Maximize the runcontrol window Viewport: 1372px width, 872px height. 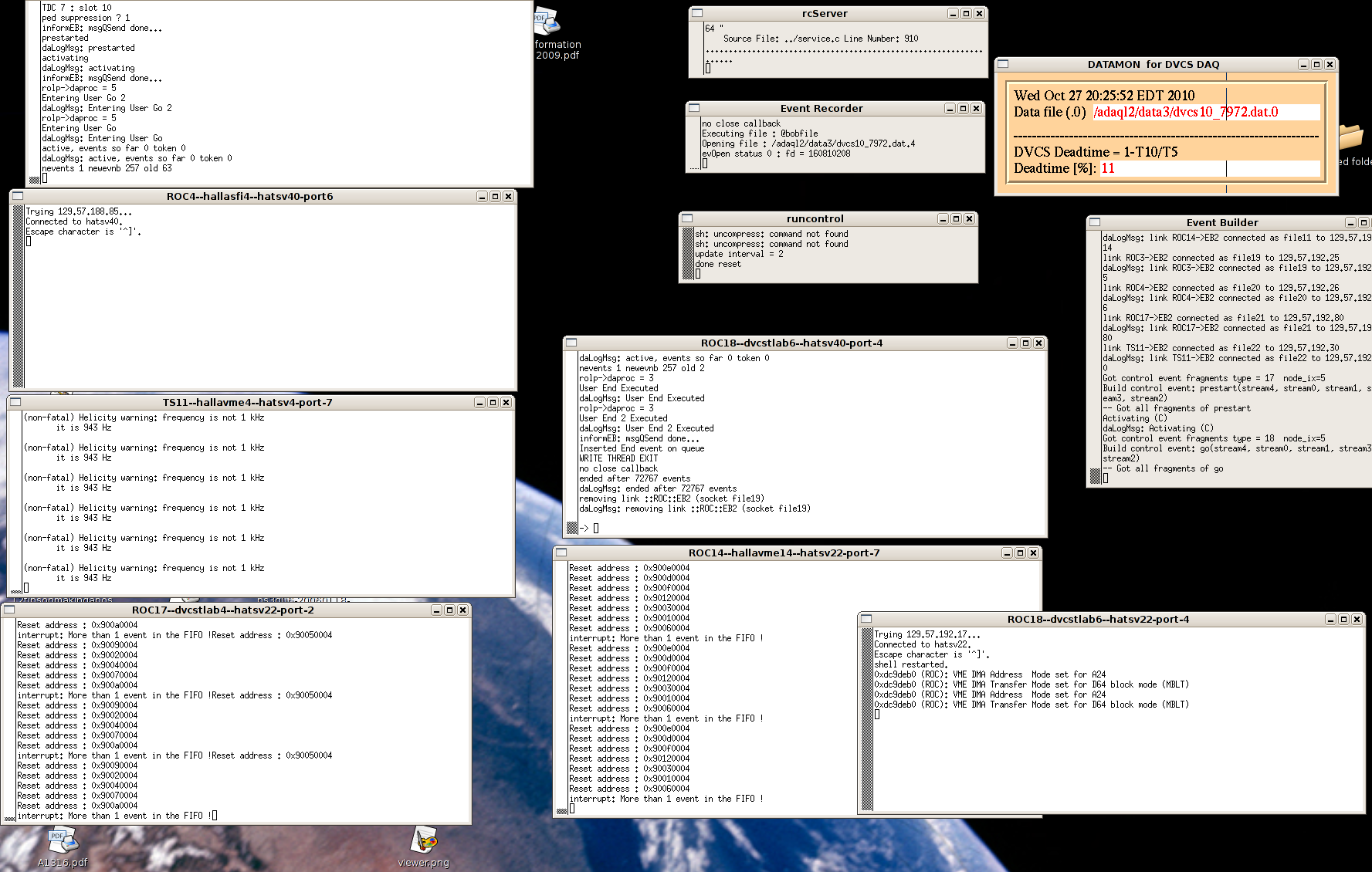pyautogui.click(x=956, y=219)
